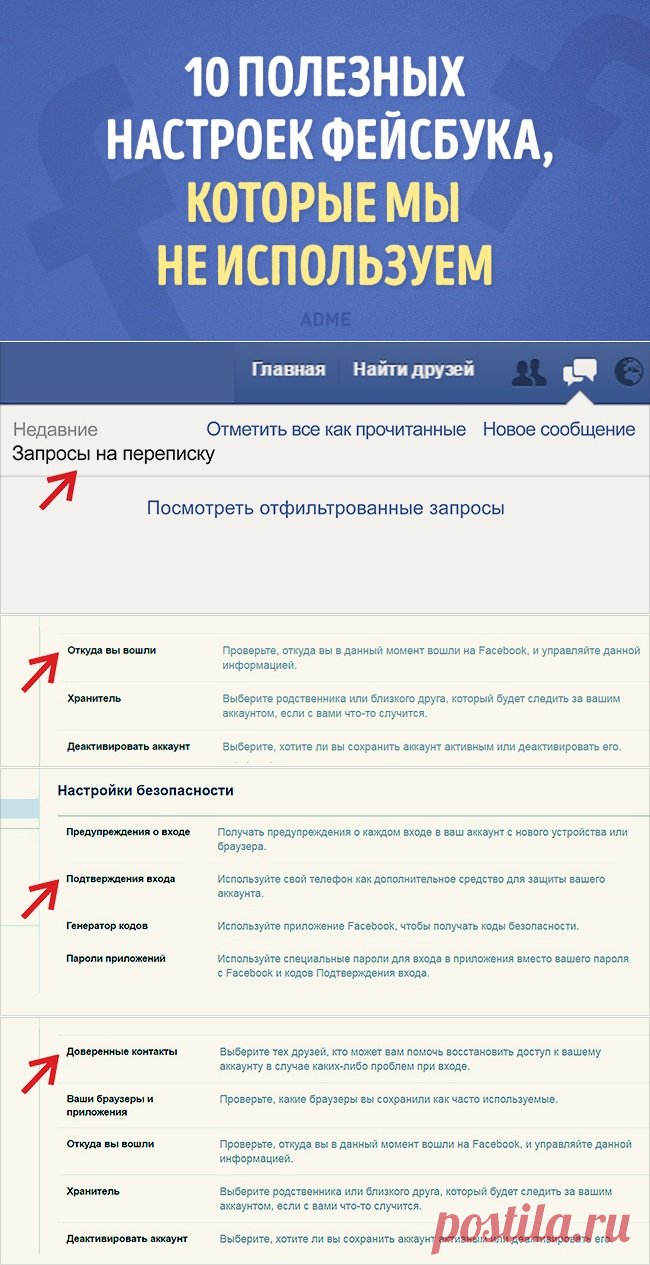Screen dimensions: 650x1265
Task: Click the description 'Проверьте, какие браузеры вы сохранили'
Action: [x=388, y=1099]
